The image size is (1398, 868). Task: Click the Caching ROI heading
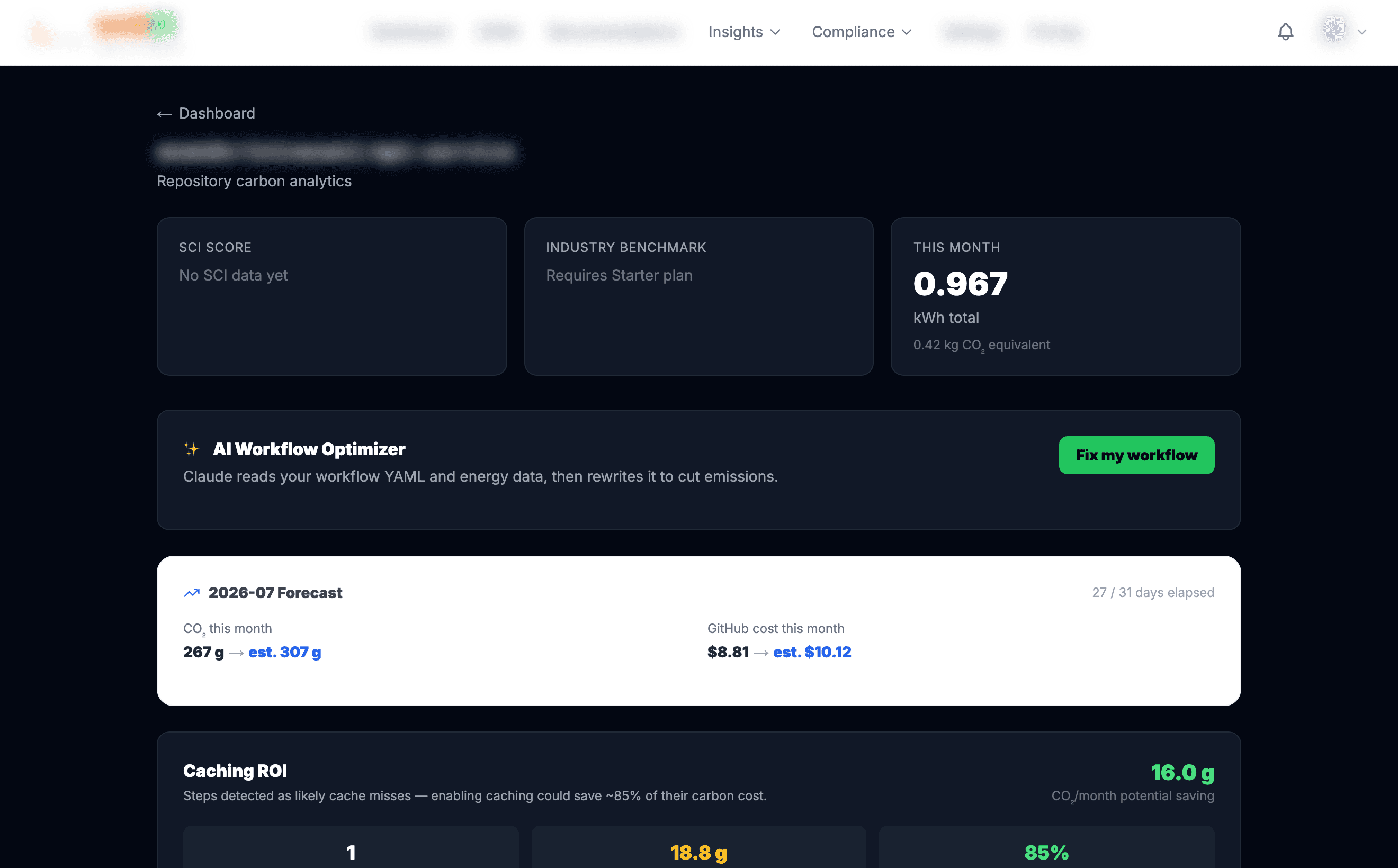click(x=235, y=771)
